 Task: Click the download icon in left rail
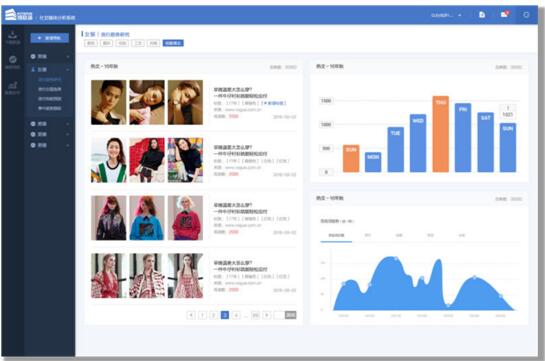point(13,35)
